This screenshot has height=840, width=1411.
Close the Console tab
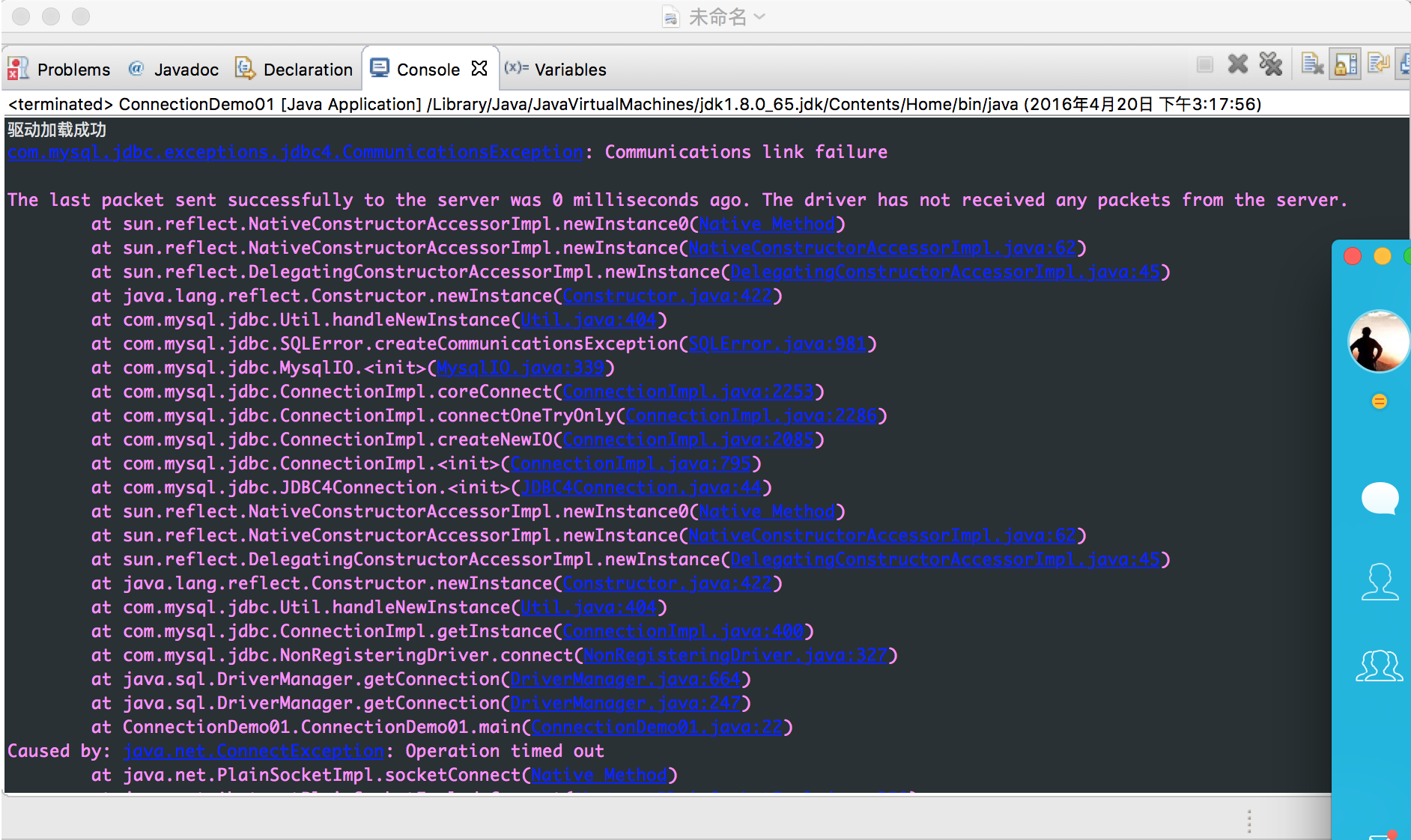479,68
